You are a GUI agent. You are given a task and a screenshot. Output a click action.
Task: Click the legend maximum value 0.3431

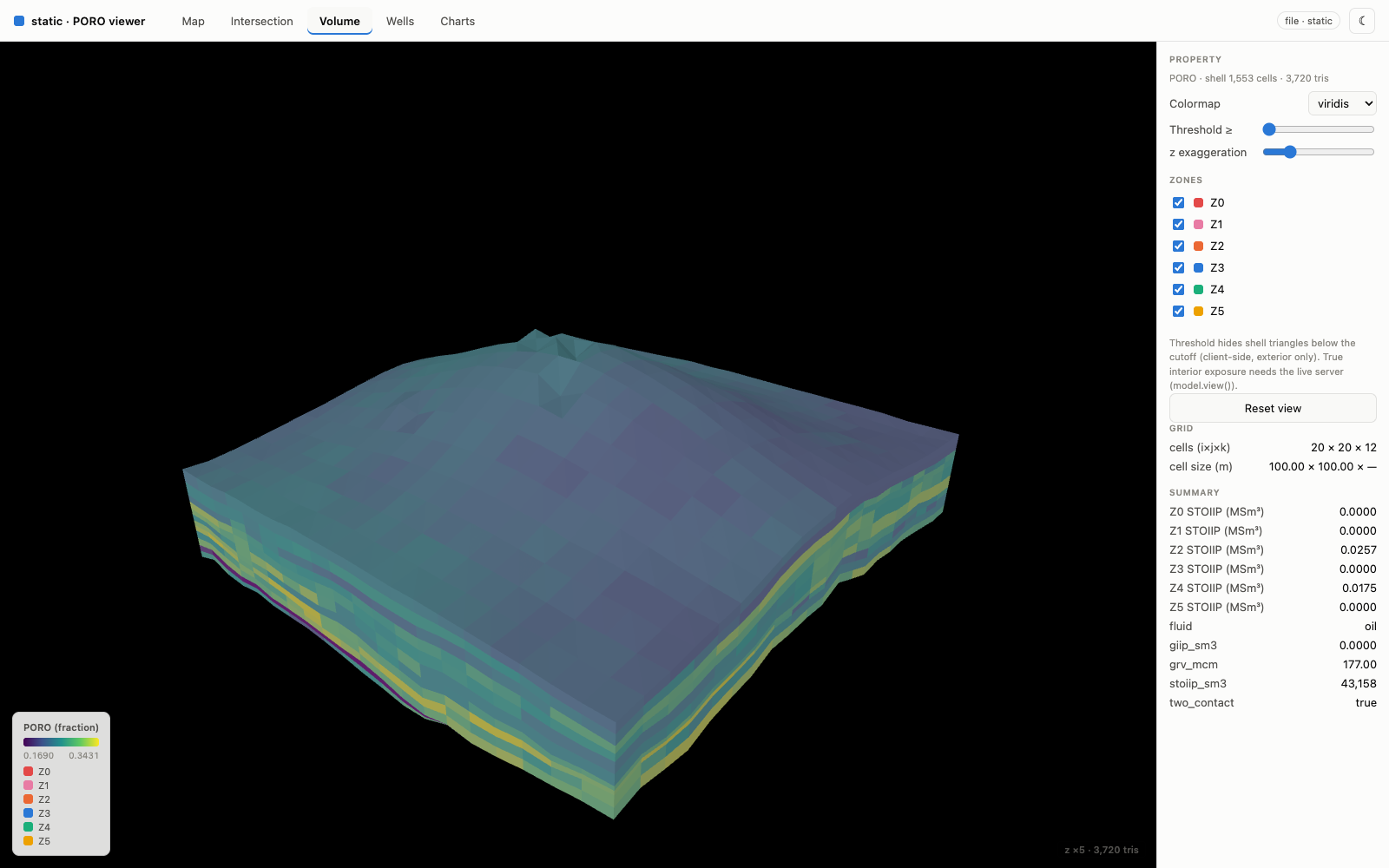pos(83,756)
